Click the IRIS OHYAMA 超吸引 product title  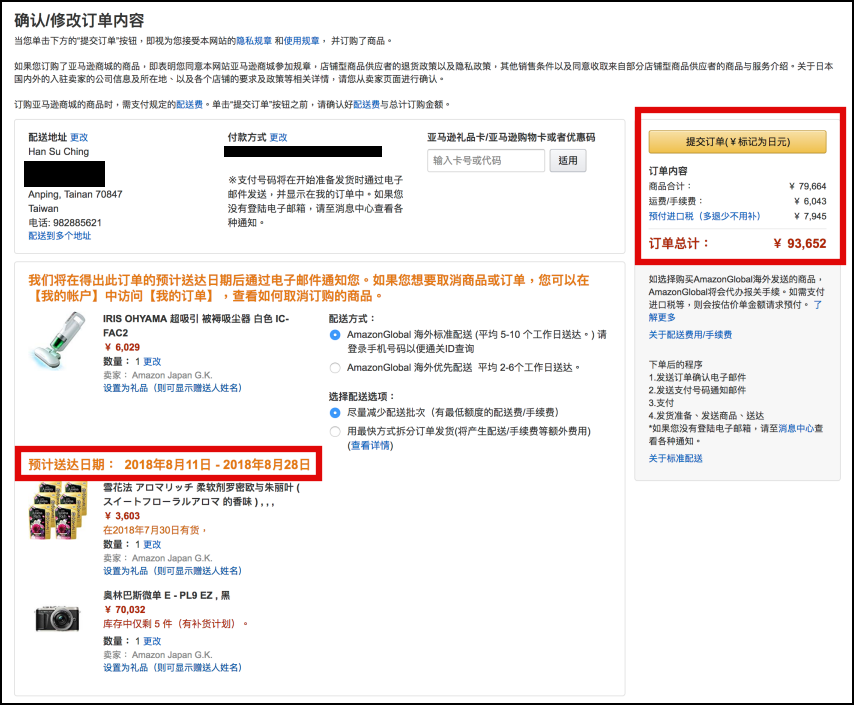coord(196,326)
